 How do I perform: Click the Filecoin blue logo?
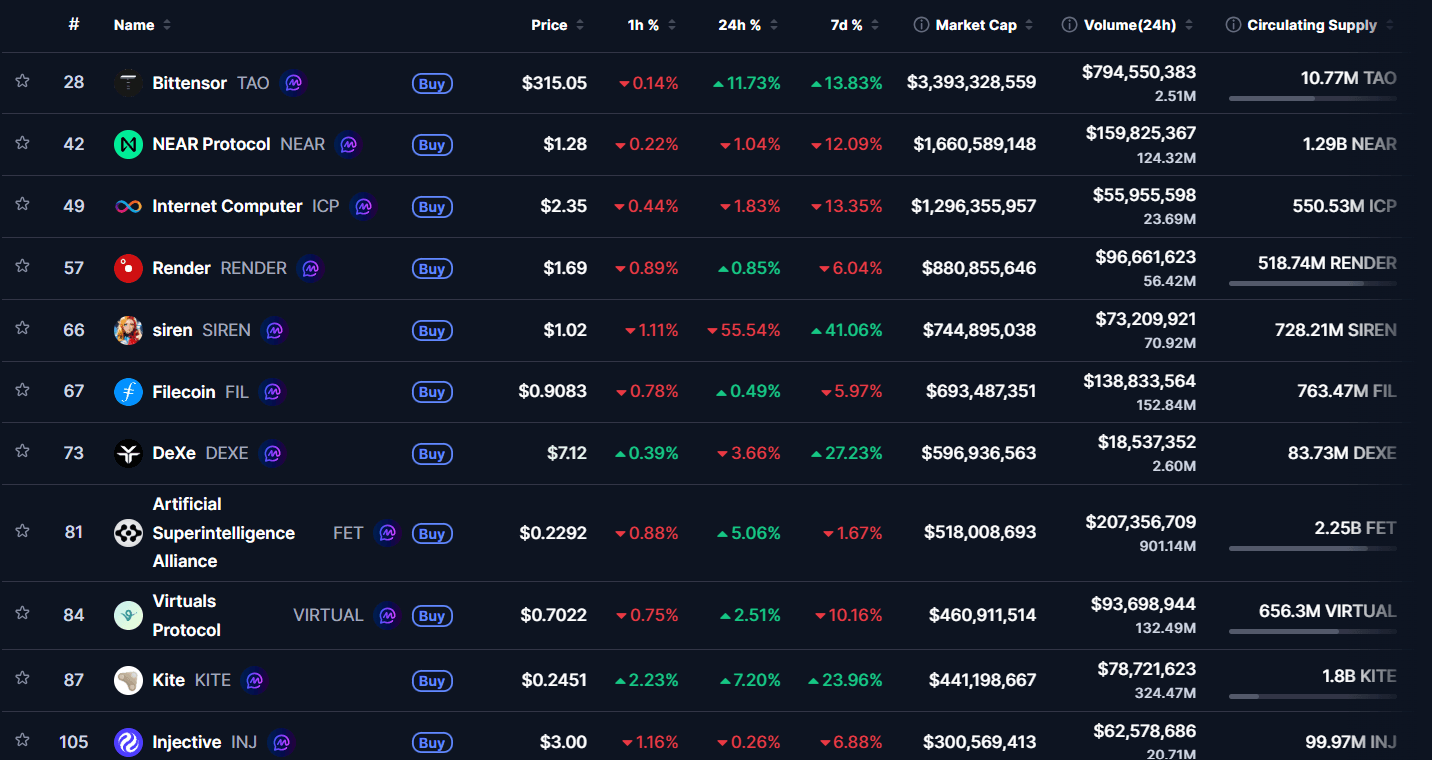pyautogui.click(x=128, y=392)
